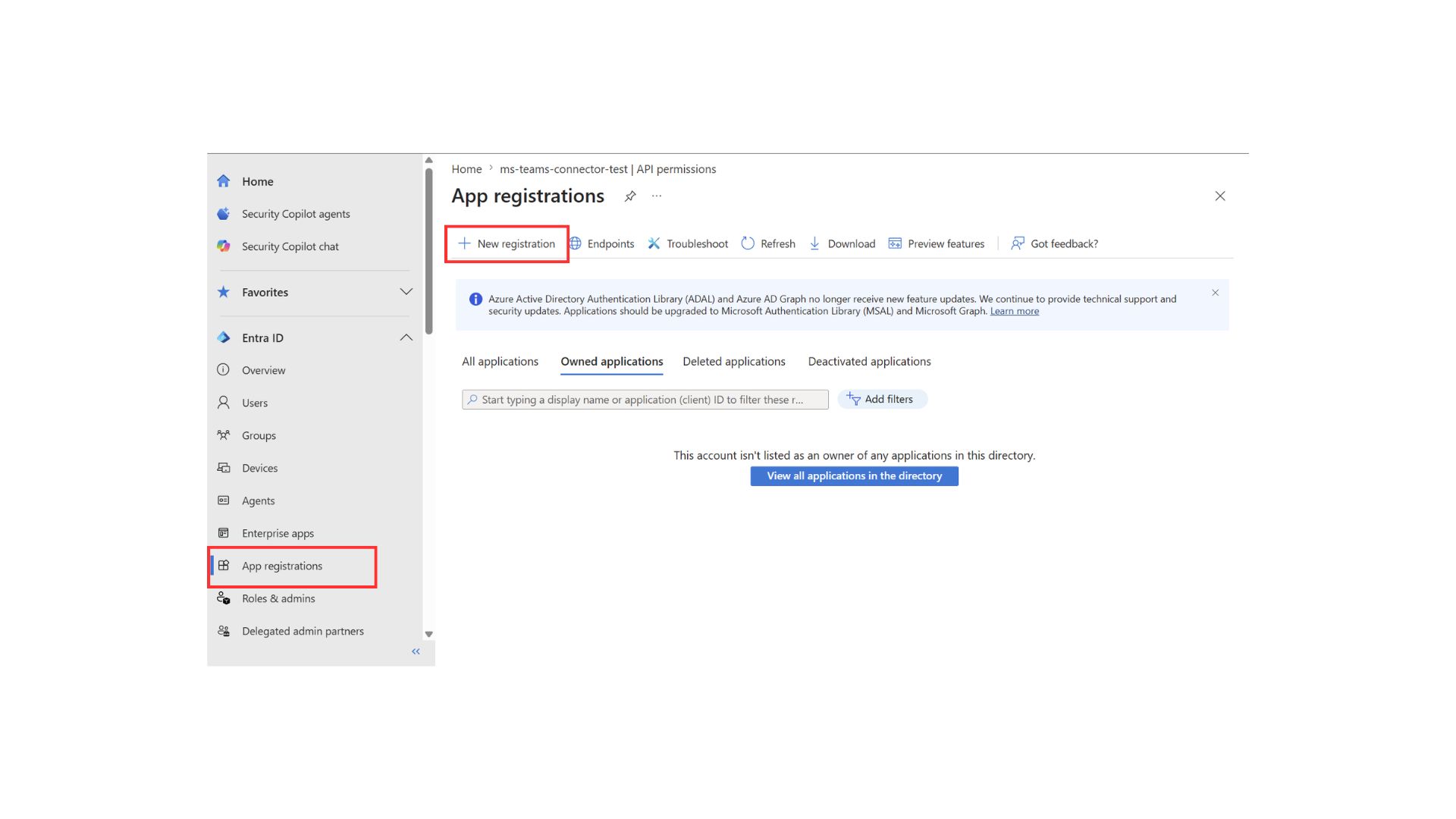Click View all applications in the directory

point(855,476)
